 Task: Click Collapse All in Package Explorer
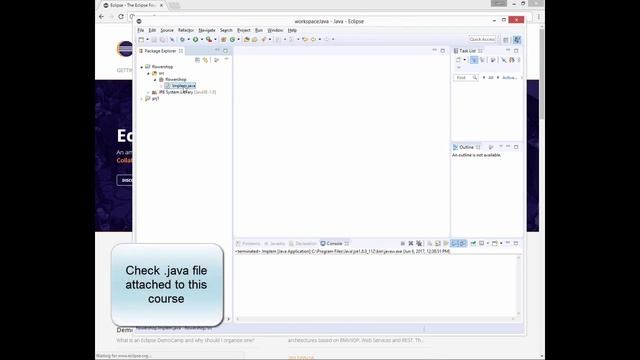click(198, 60)
